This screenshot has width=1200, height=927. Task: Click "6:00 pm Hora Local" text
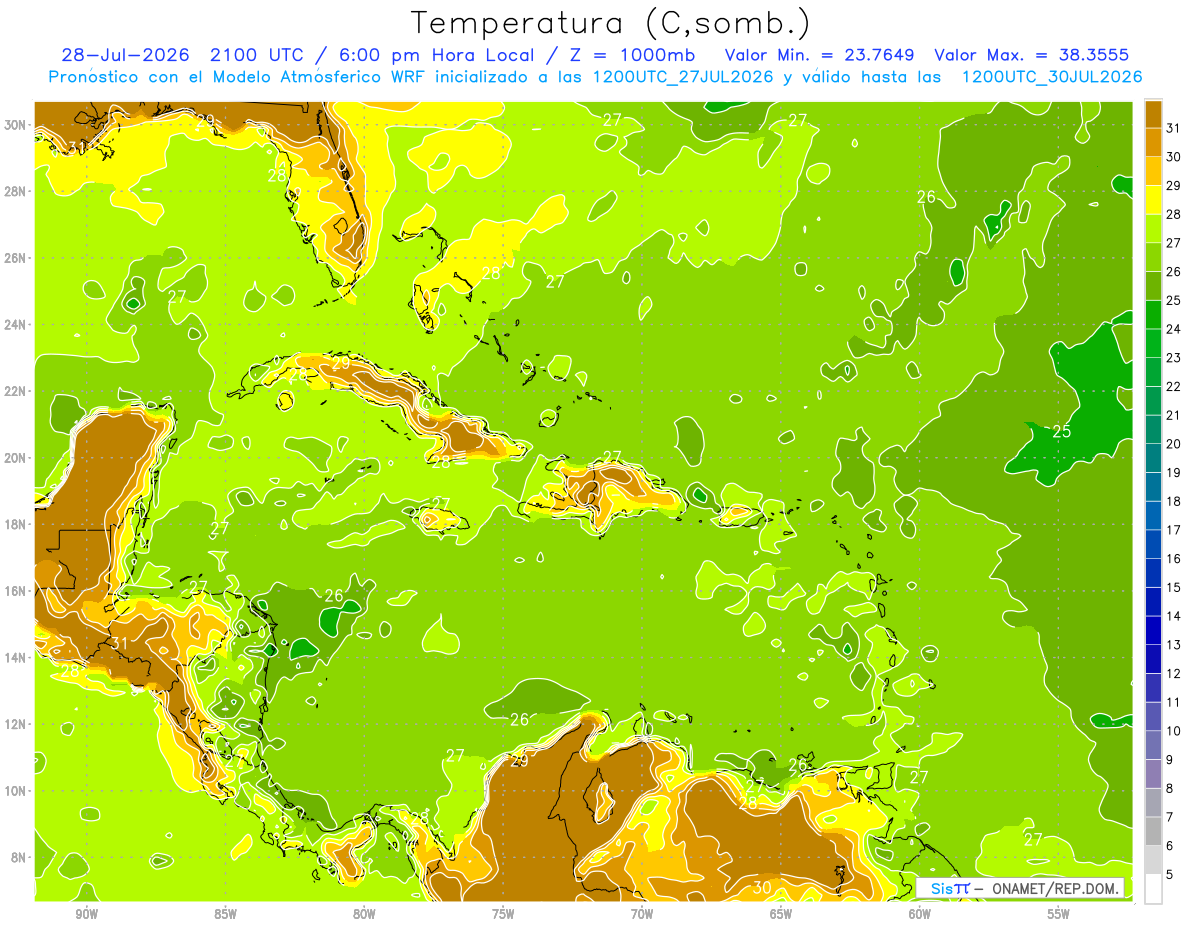pyautogui.click(x=438, y=55)
